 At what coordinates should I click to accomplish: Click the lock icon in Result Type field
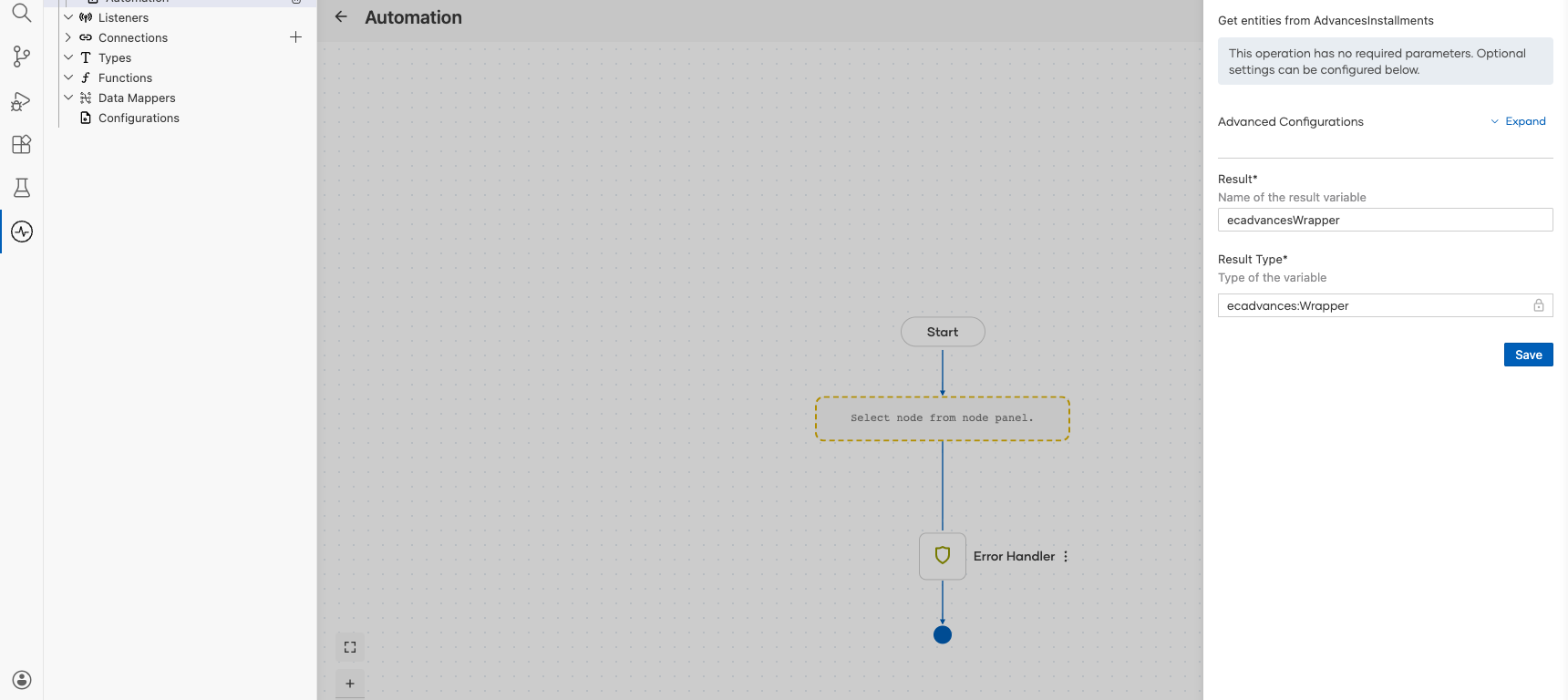pos(1539,305)
